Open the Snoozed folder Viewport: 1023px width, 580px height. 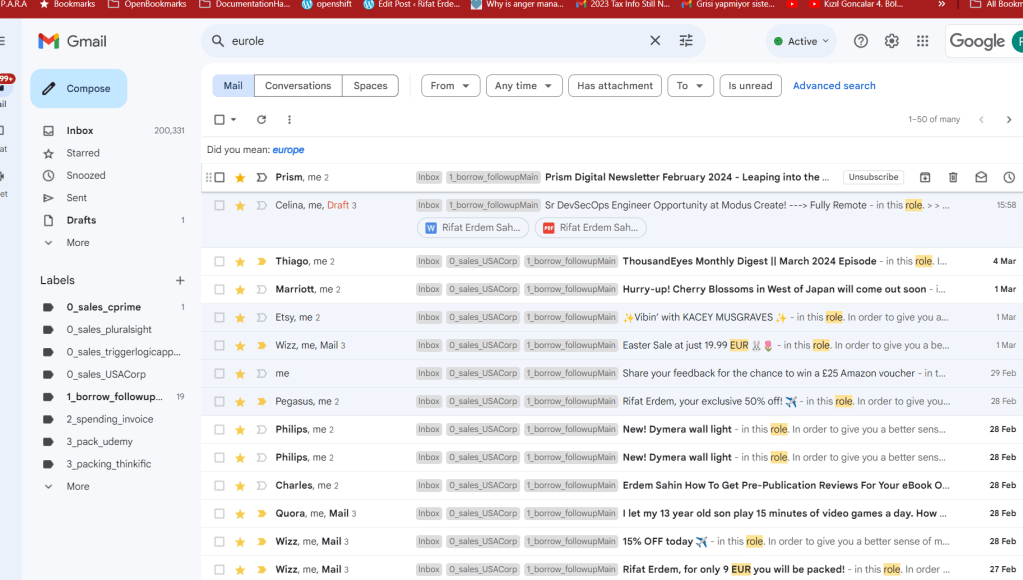85,176
